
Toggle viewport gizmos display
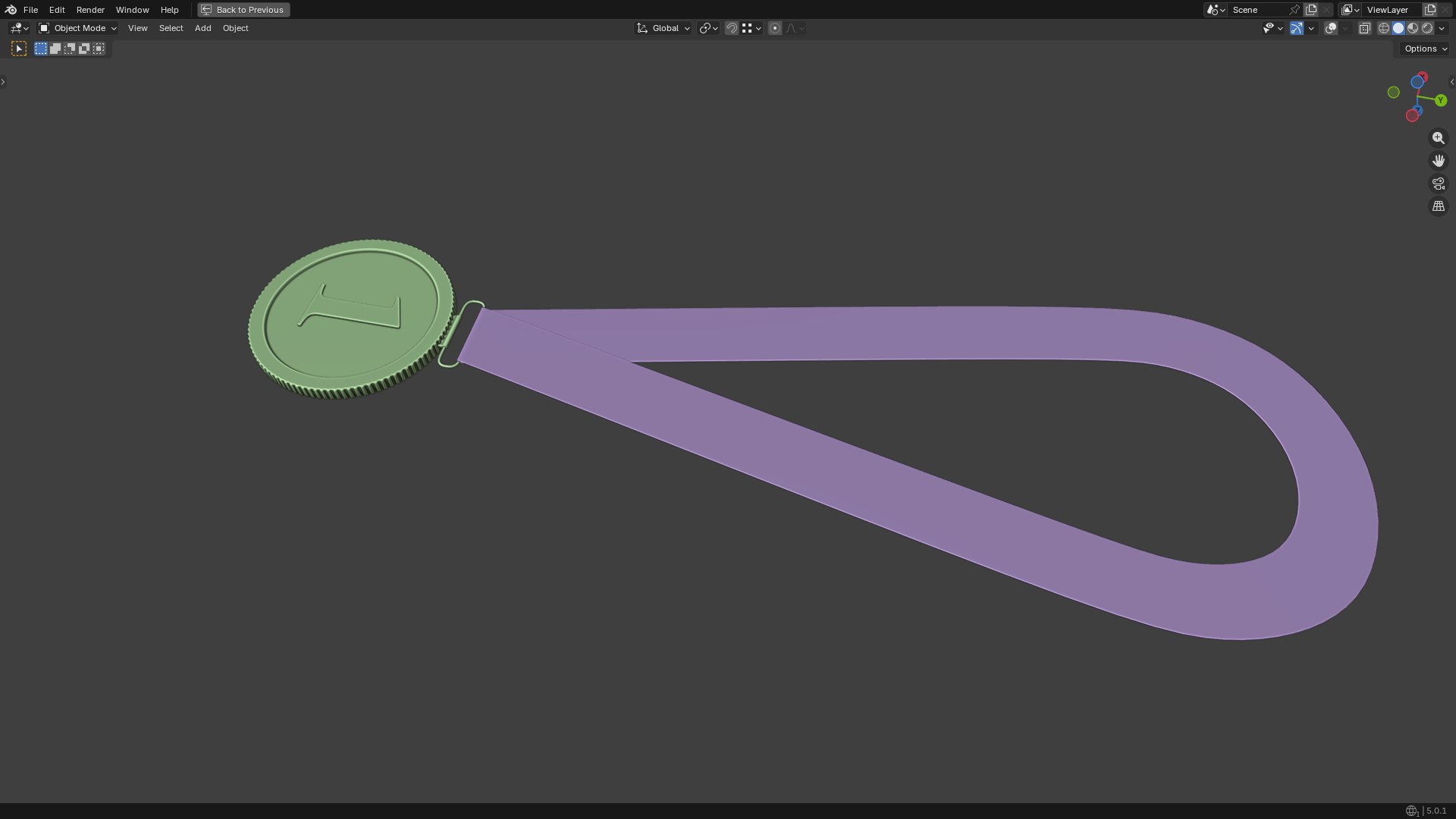[1297, 28]
